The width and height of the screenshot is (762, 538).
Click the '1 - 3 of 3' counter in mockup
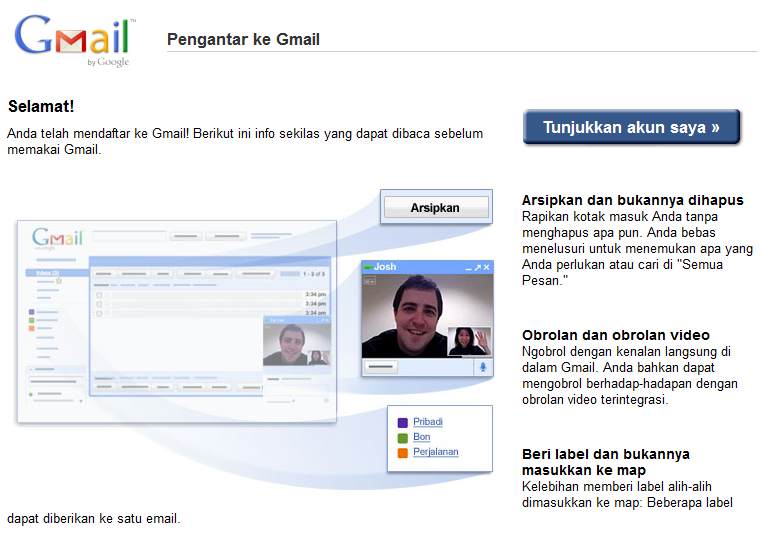tap(313, 274)
